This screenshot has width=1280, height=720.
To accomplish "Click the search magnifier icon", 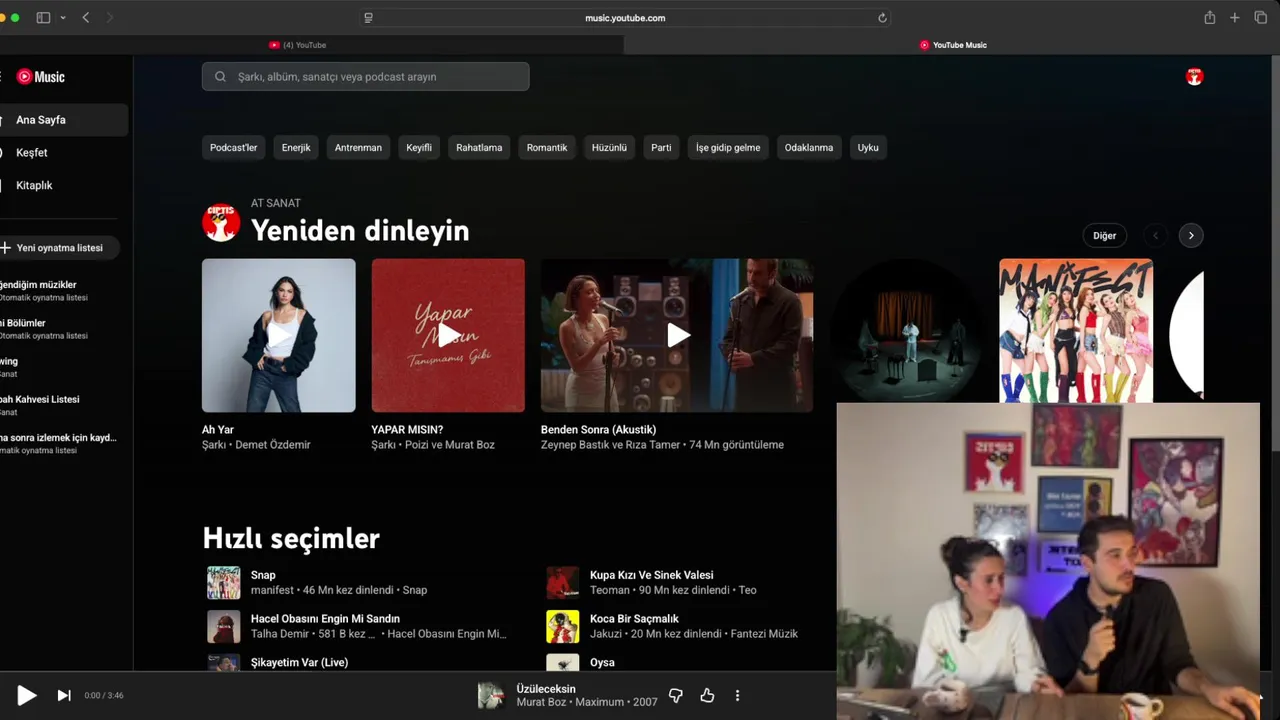I will [220, 77].
